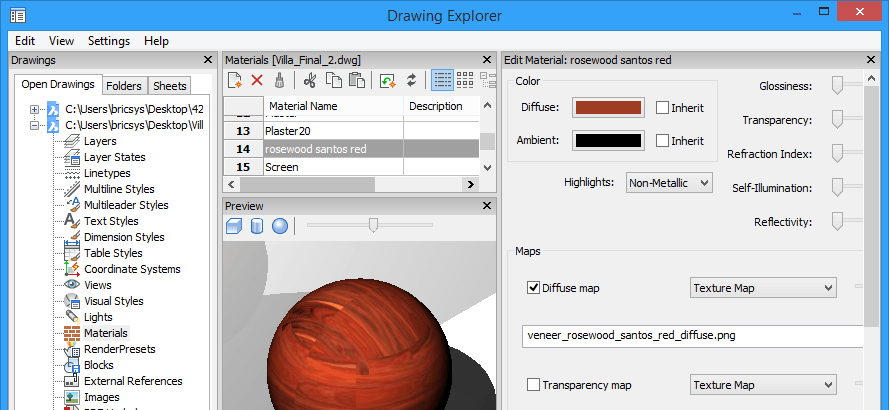The width and height of the screenshot is (889, 410).
Task: Switch materials list to detail view
Action: click(x=442, y=81)
